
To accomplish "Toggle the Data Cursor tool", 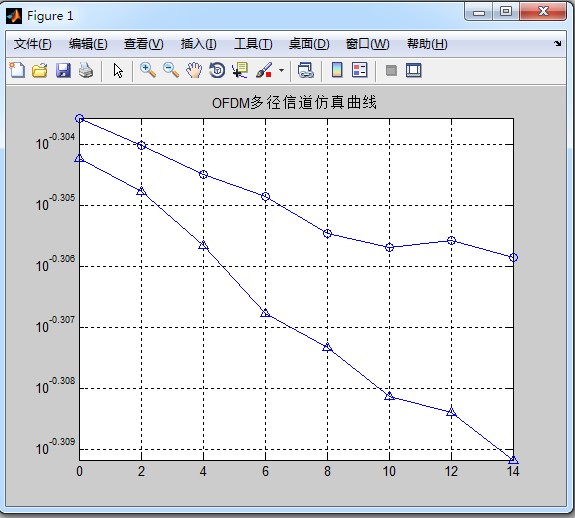I will pos(240,70).
